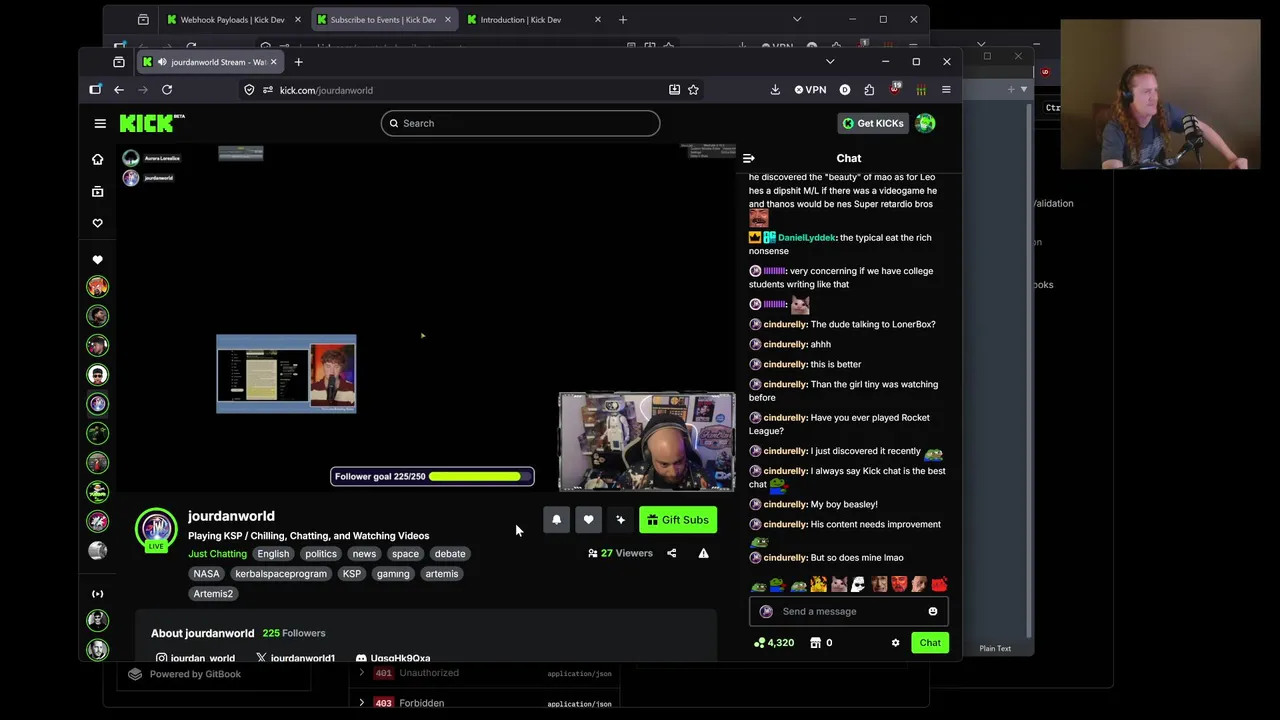Open the Kick hamburger sidebar menu
Screen dimensions: 1280x720
tap(100, 123)
